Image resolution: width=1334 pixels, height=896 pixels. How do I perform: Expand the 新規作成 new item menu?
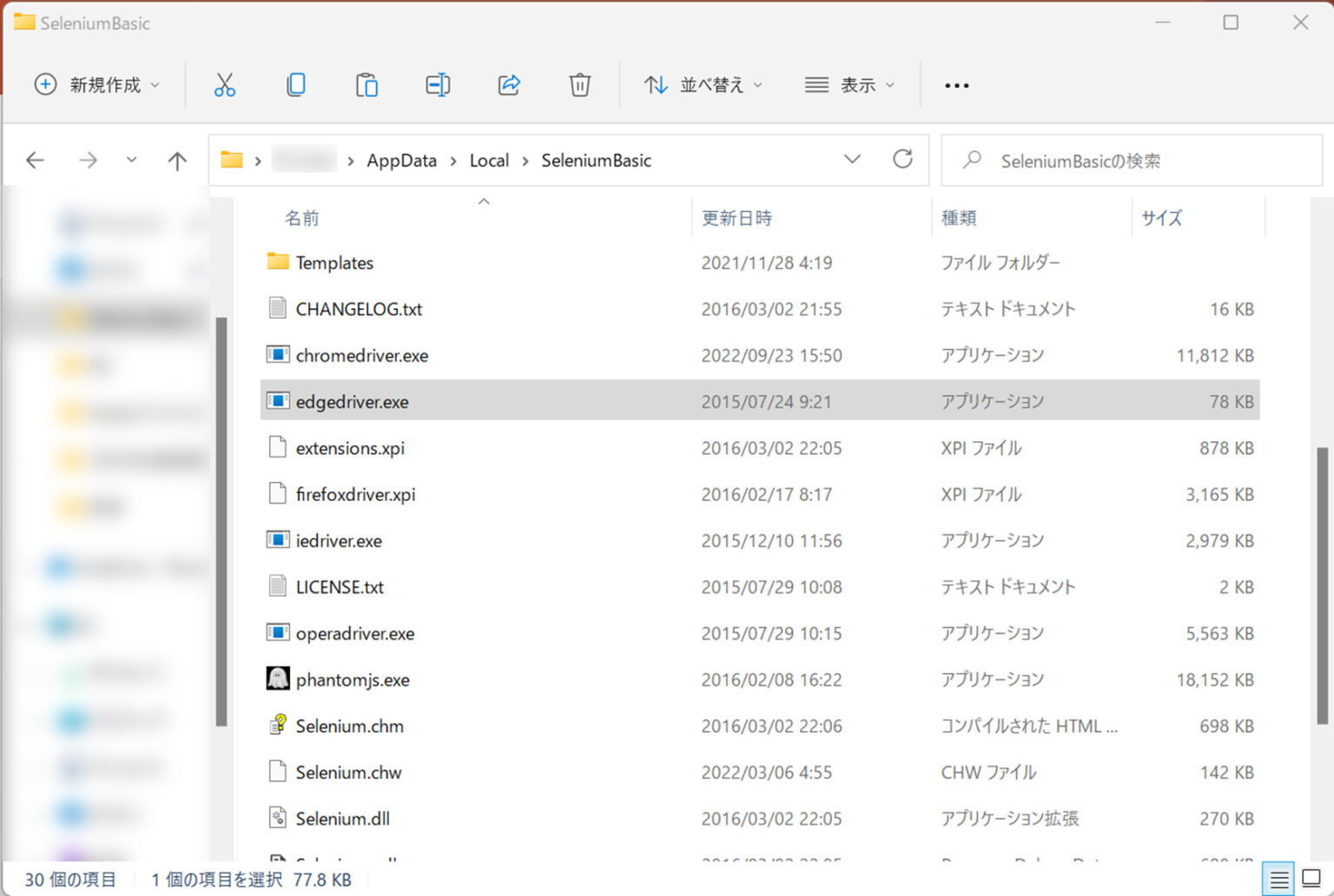(x=98, y=84)
